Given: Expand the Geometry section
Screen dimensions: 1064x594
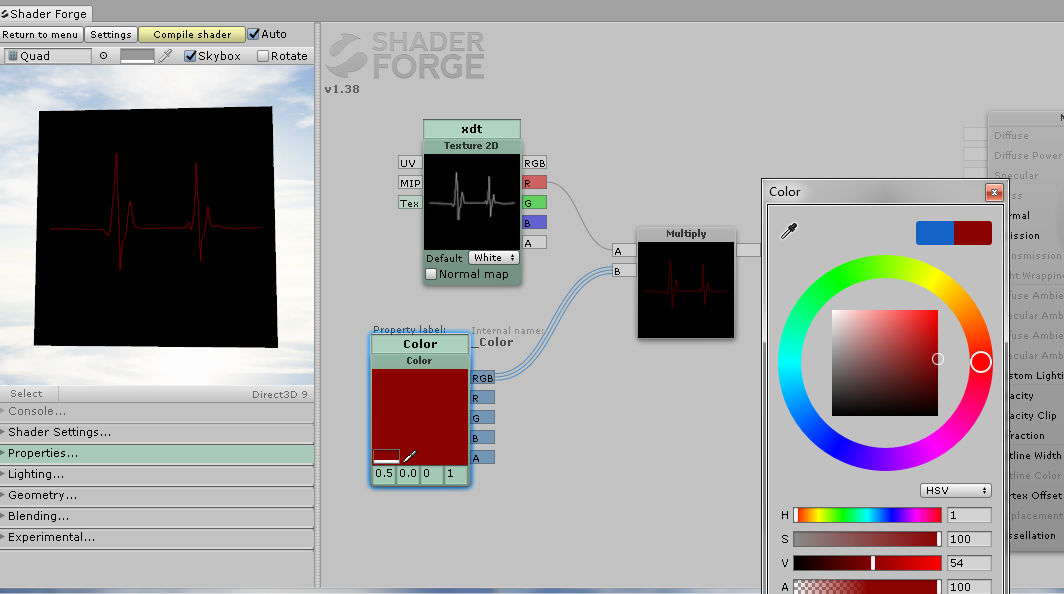Looking at the screenshot, I should pos(157,496).
